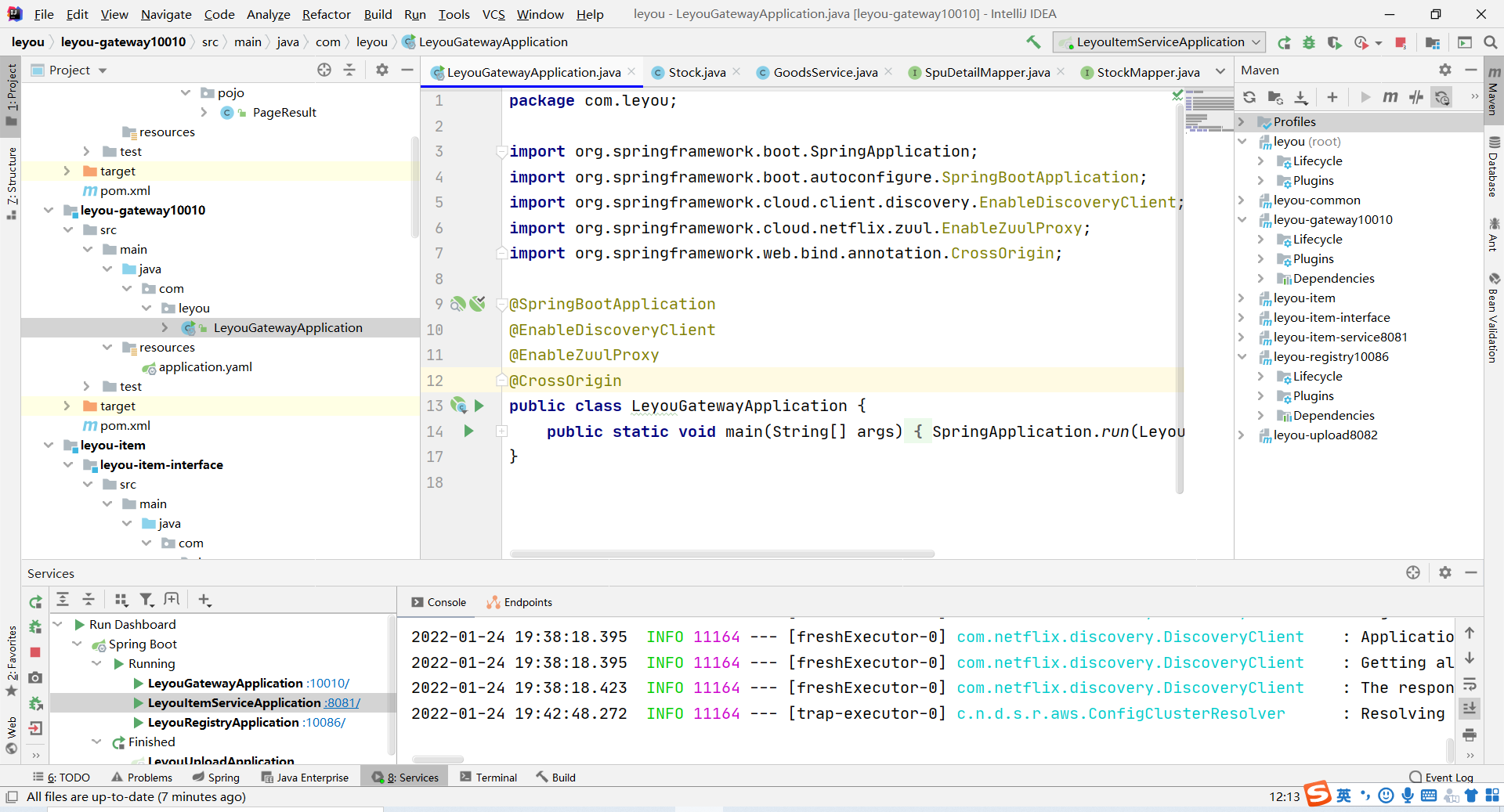
Task: Run main method from gutter line 14
Action: point(468,431)
